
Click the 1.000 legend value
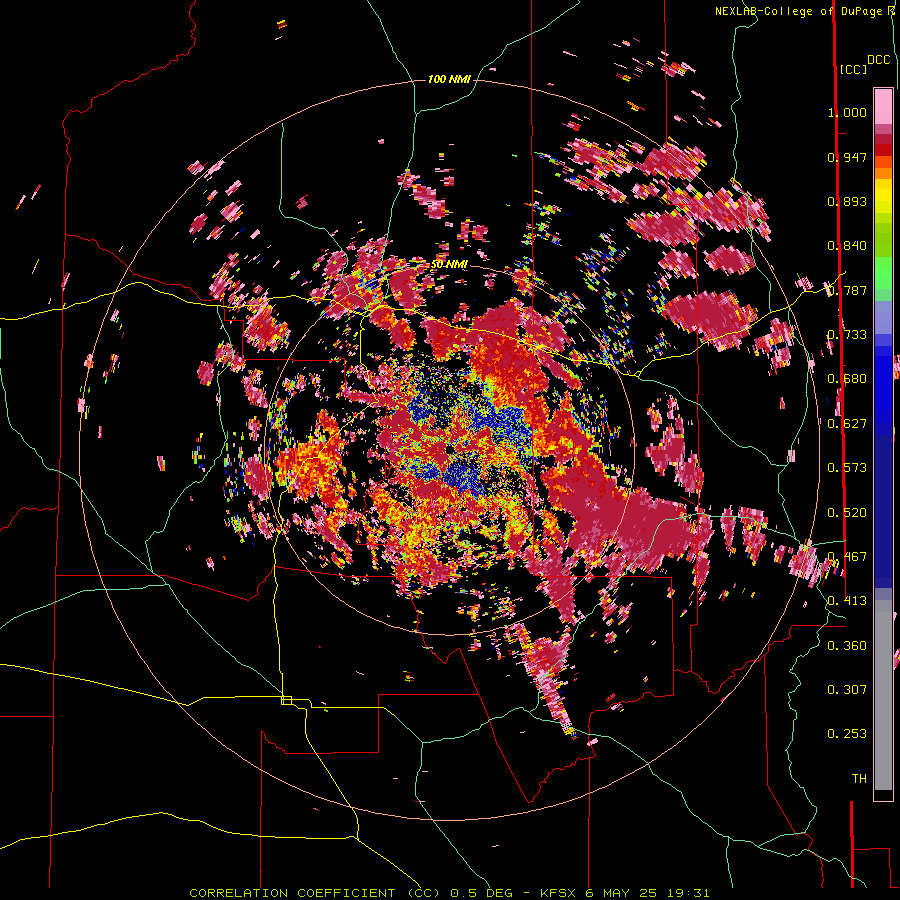[847, 112]
